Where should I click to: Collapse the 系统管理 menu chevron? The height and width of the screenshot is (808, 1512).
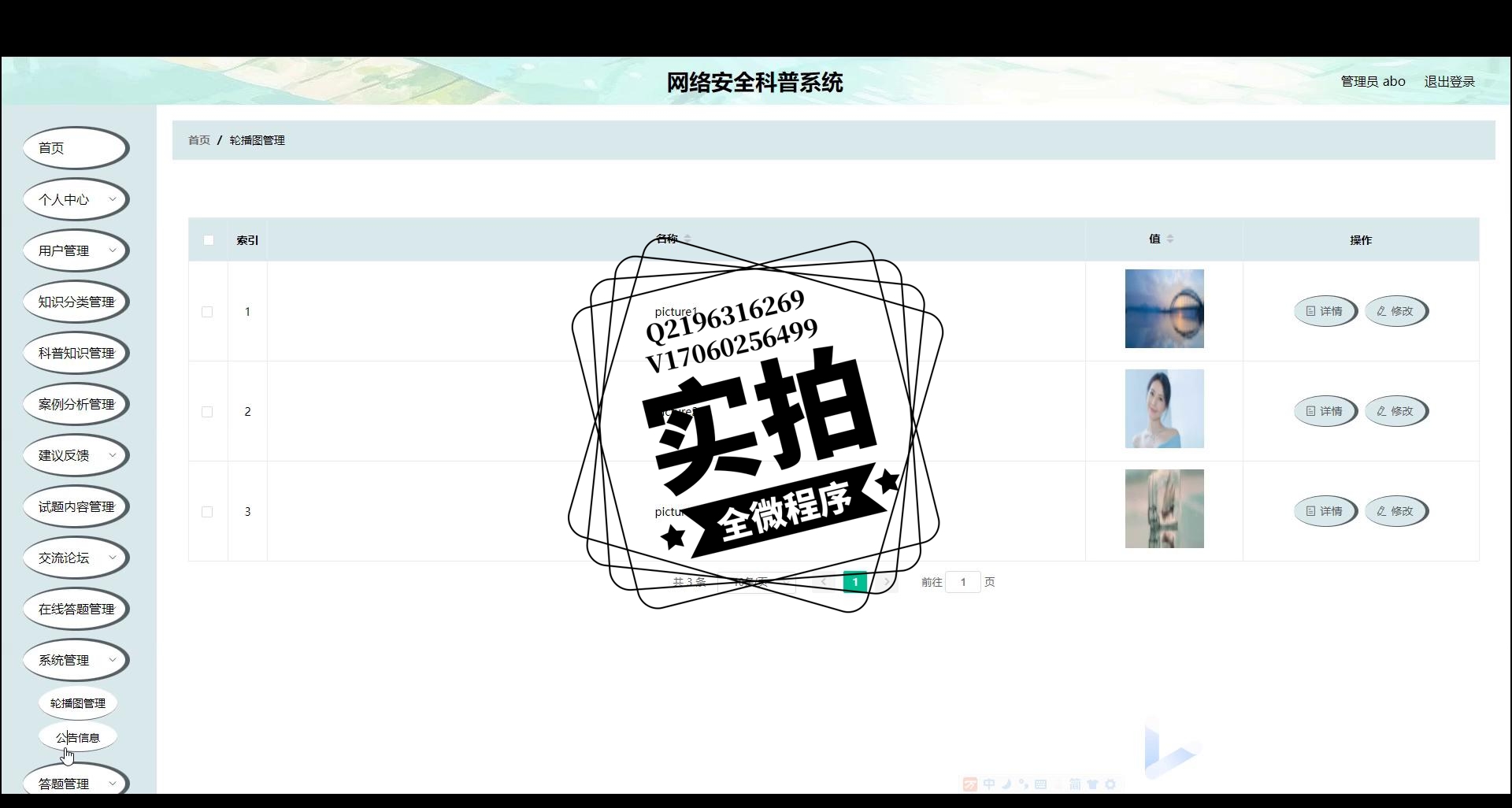click(x=113, y=660)
